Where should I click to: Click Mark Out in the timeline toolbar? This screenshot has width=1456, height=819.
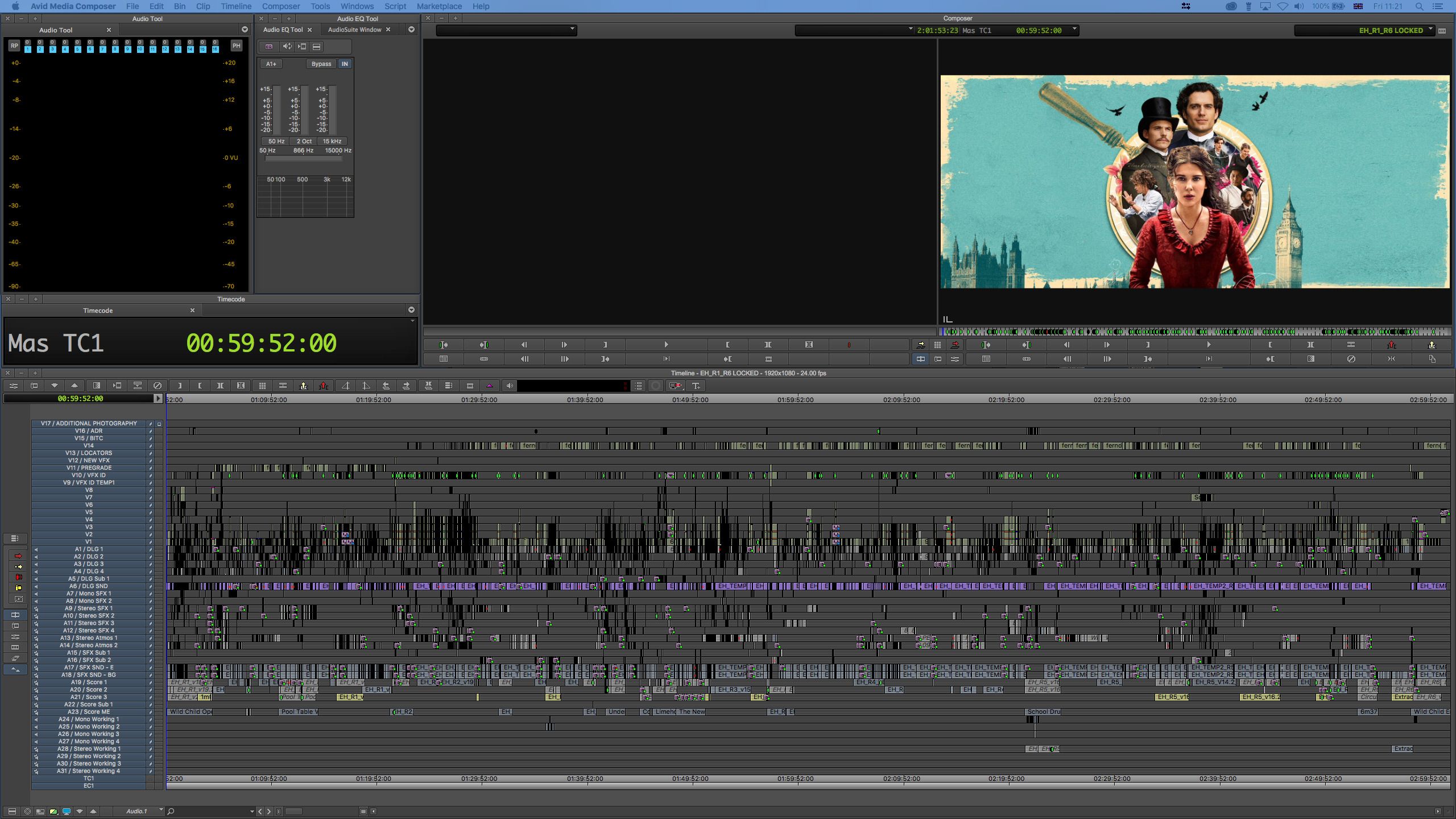(x=200, y=386)
